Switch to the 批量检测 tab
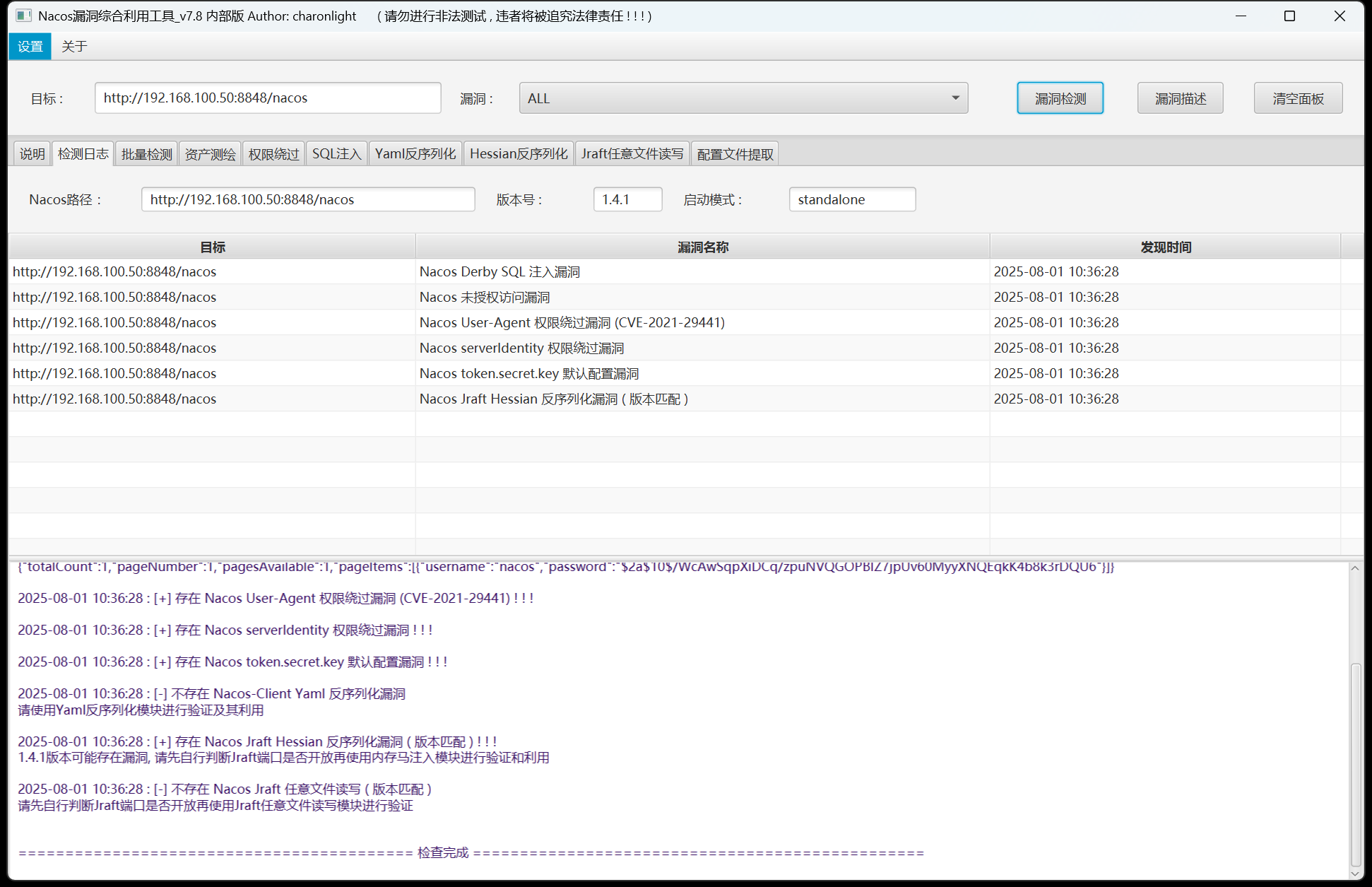This screenshot has height=887, width=1372. [146, 153]
